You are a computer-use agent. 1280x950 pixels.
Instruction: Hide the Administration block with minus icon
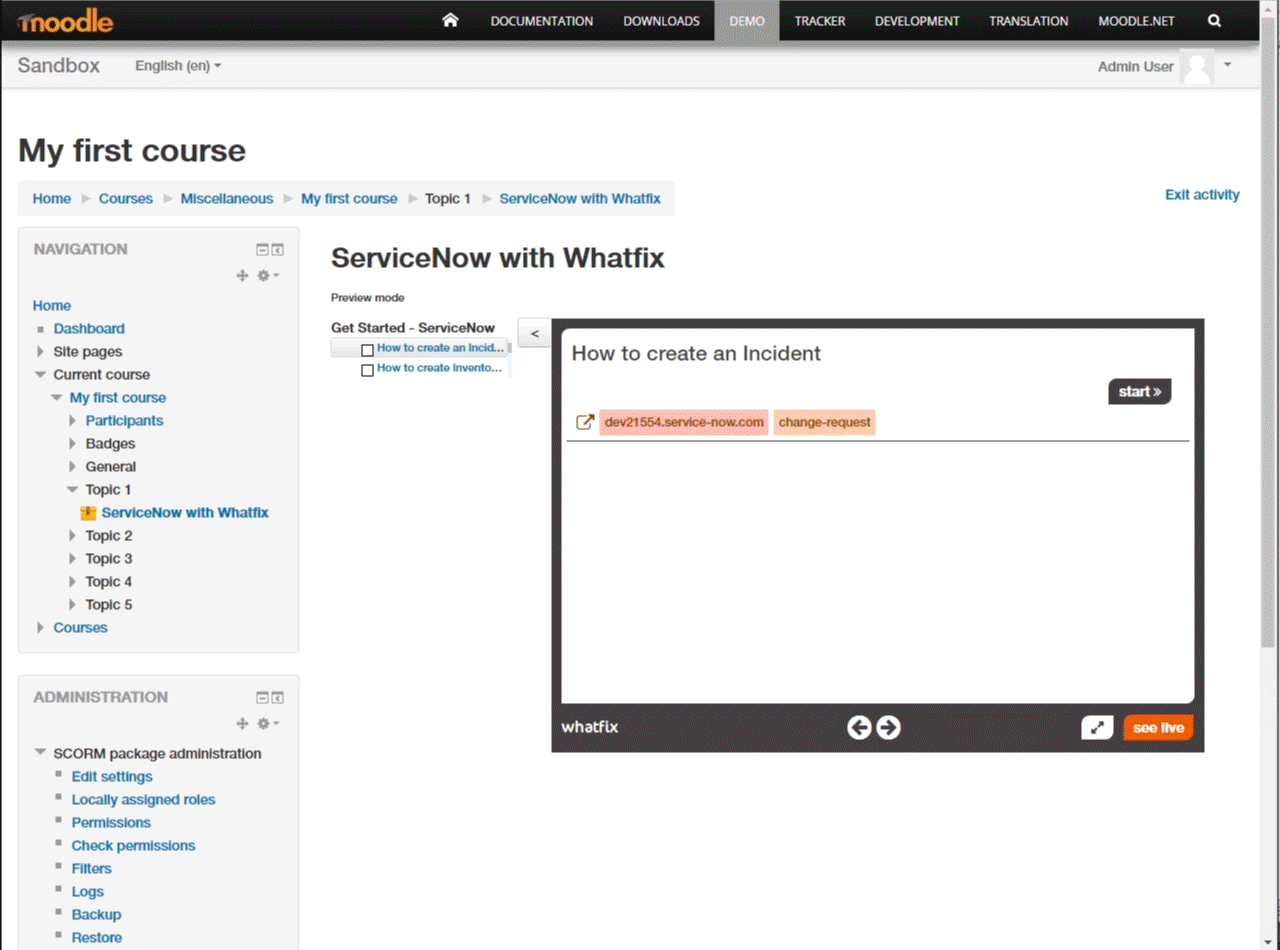(x=263, y=698)
